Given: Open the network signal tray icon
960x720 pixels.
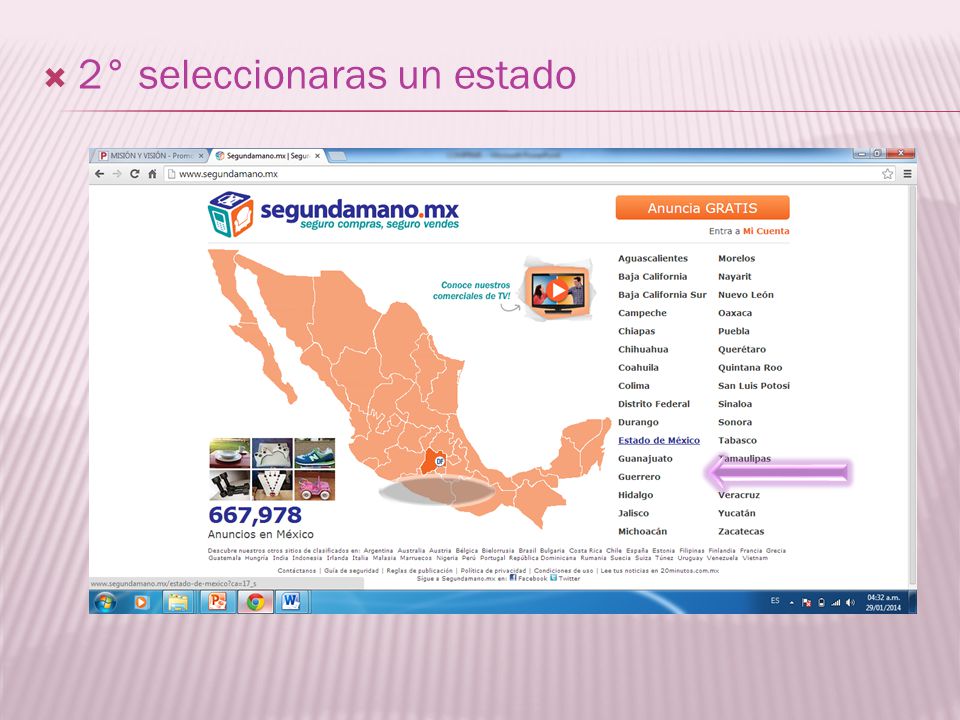Looking at the screenshot, I should pos(836,602).
